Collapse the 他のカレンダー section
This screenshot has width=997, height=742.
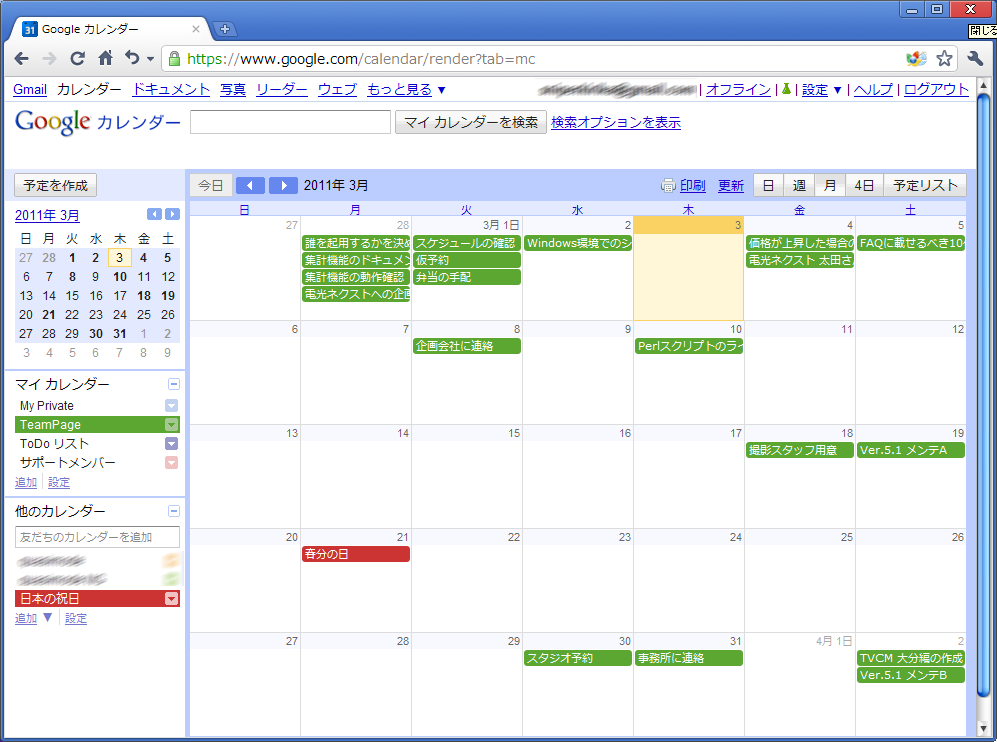pos(174,511)
